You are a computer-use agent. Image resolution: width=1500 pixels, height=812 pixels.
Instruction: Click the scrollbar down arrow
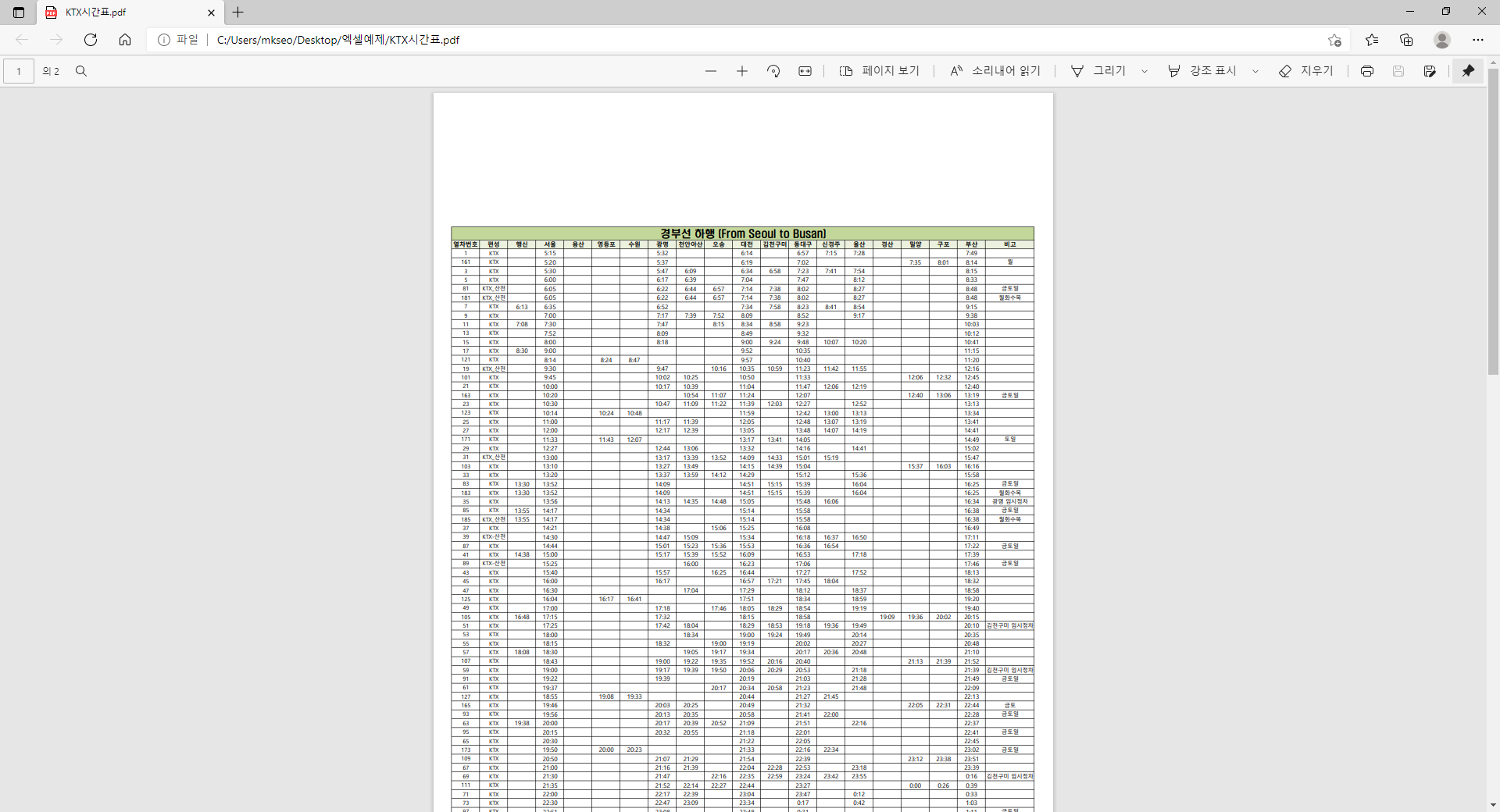click(x=1493, y=805)
